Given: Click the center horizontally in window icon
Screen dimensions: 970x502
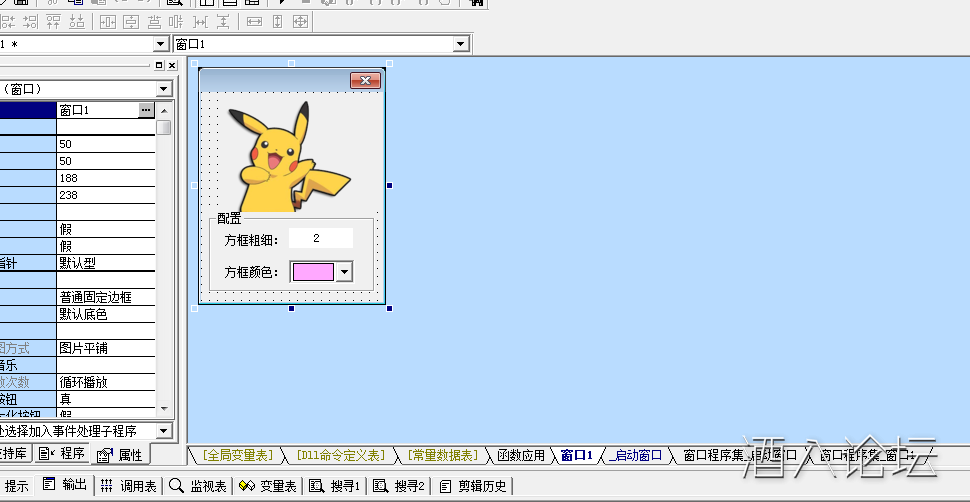Looking at the screenshot, I should point(107,21).
